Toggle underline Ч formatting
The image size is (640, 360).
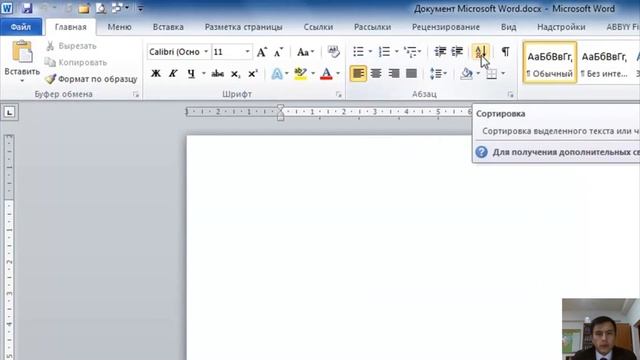[191, 73]
